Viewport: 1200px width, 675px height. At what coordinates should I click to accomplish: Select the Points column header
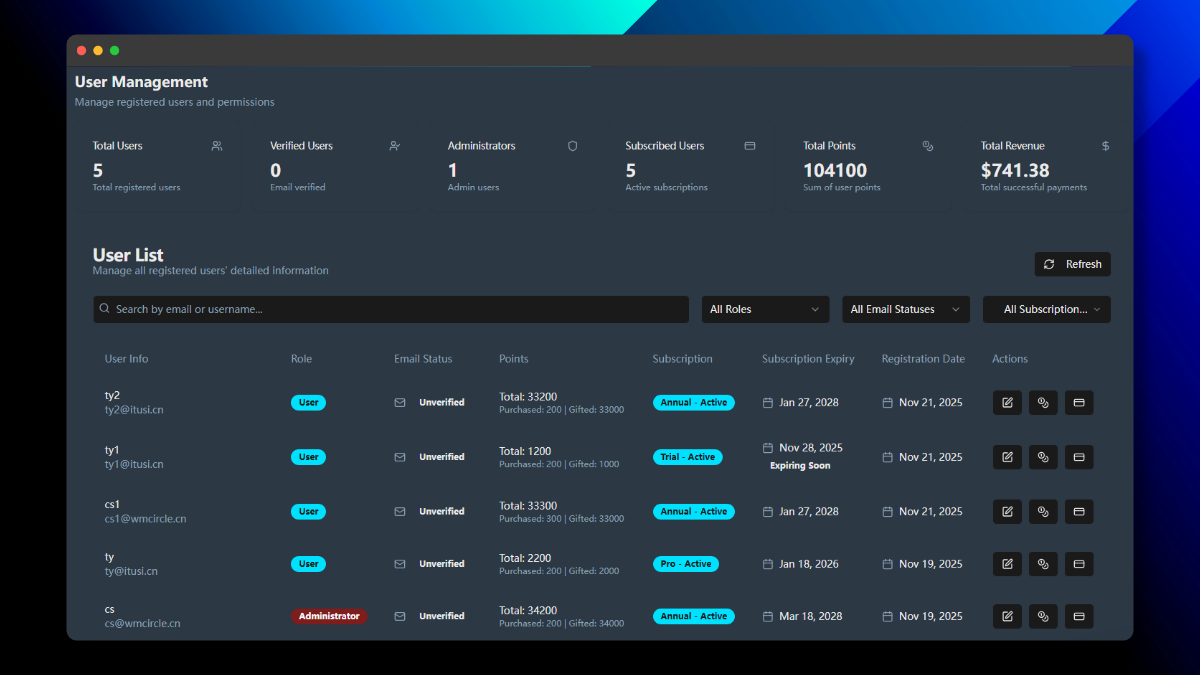[x=513, y=358]
